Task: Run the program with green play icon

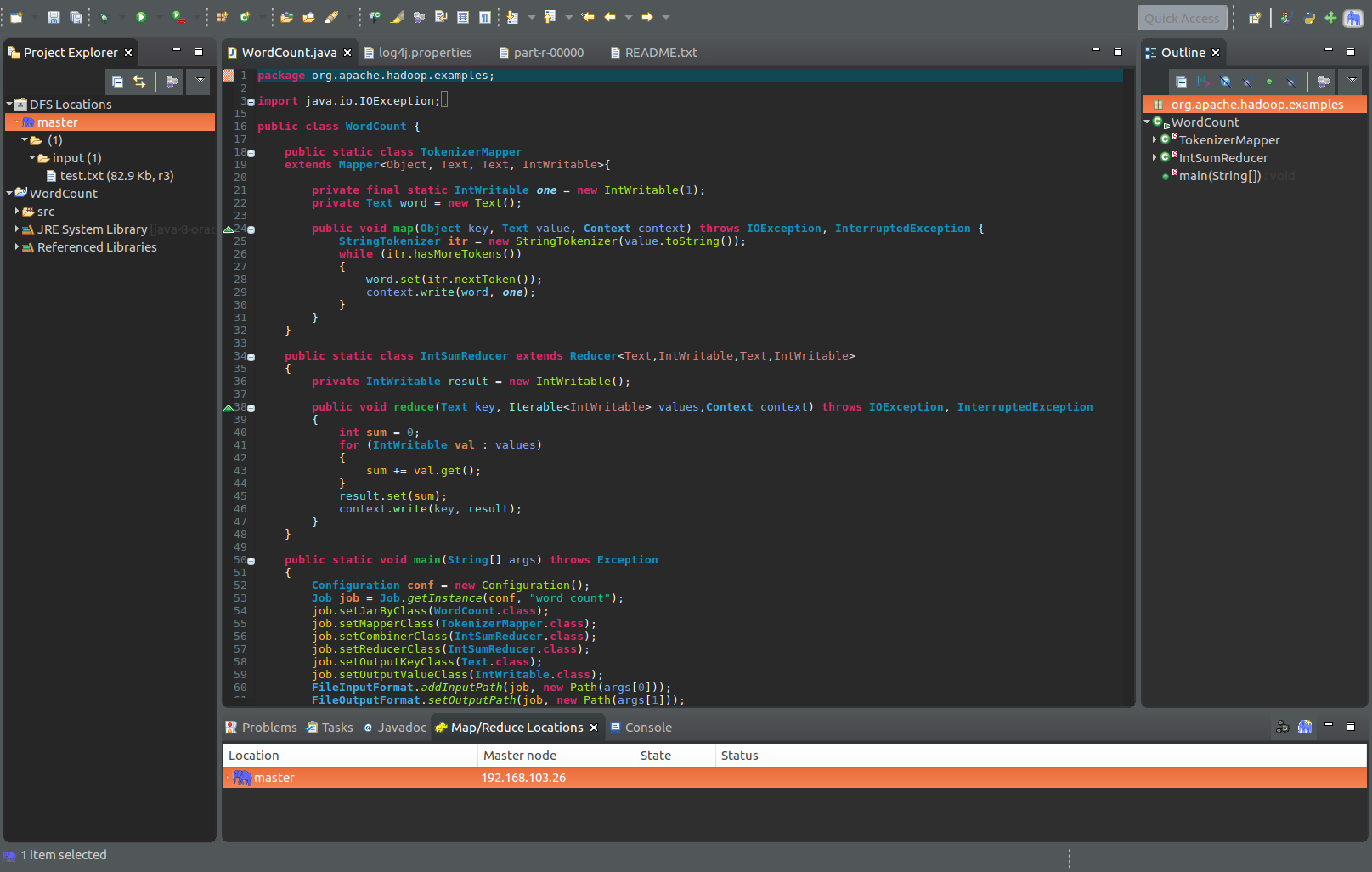Action: point(141,17)
